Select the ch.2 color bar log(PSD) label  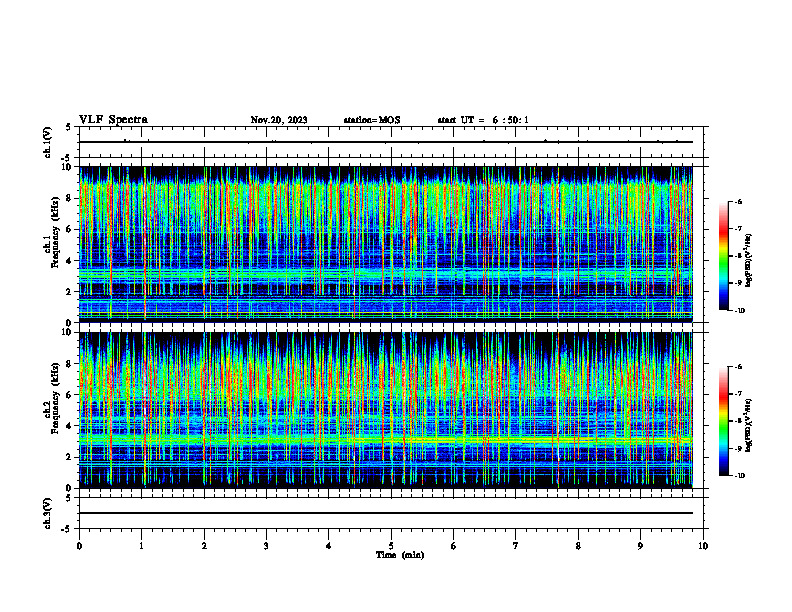[x=749, y=425]
